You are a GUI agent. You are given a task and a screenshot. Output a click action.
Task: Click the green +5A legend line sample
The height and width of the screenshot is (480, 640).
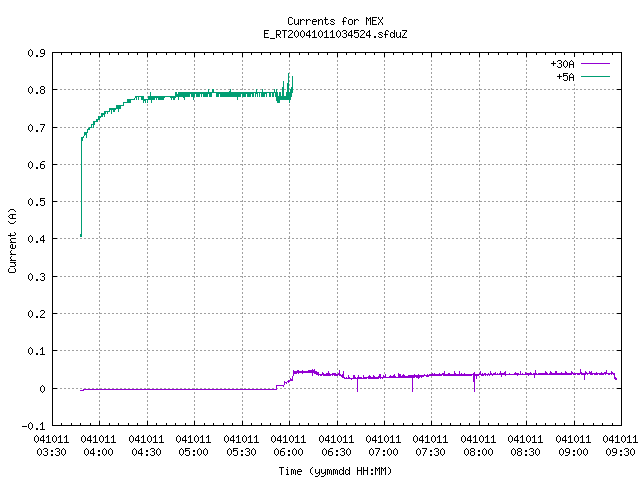pyautogui.click(x=596, y=76)
